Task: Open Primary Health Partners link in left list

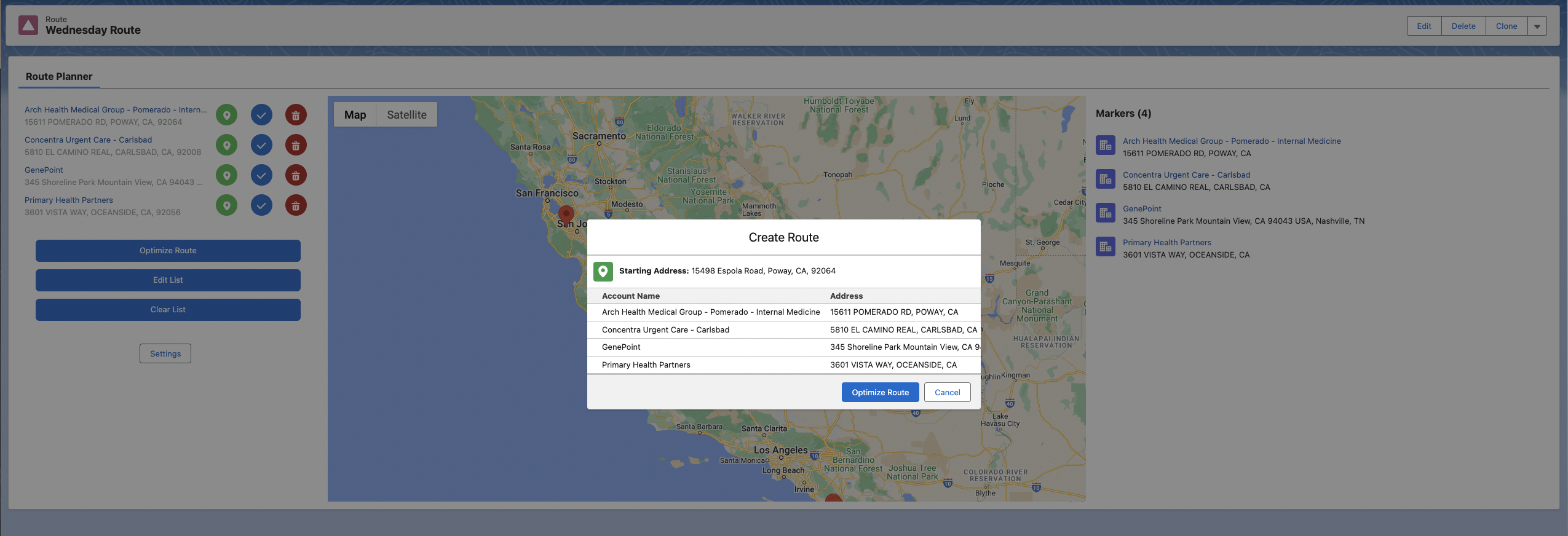Action: (x=69, y=200)
